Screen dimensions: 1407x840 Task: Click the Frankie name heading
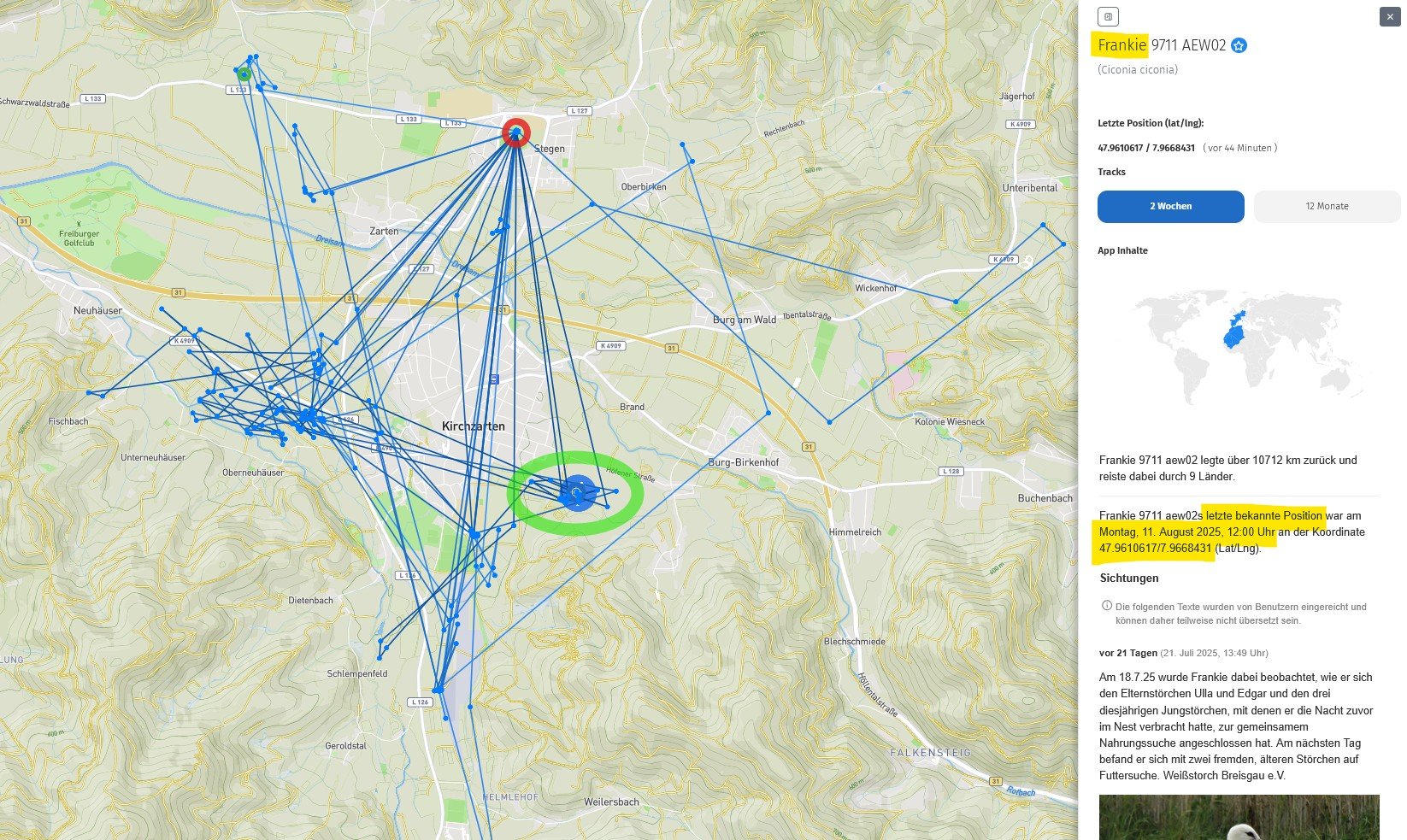coord(1121,45)
